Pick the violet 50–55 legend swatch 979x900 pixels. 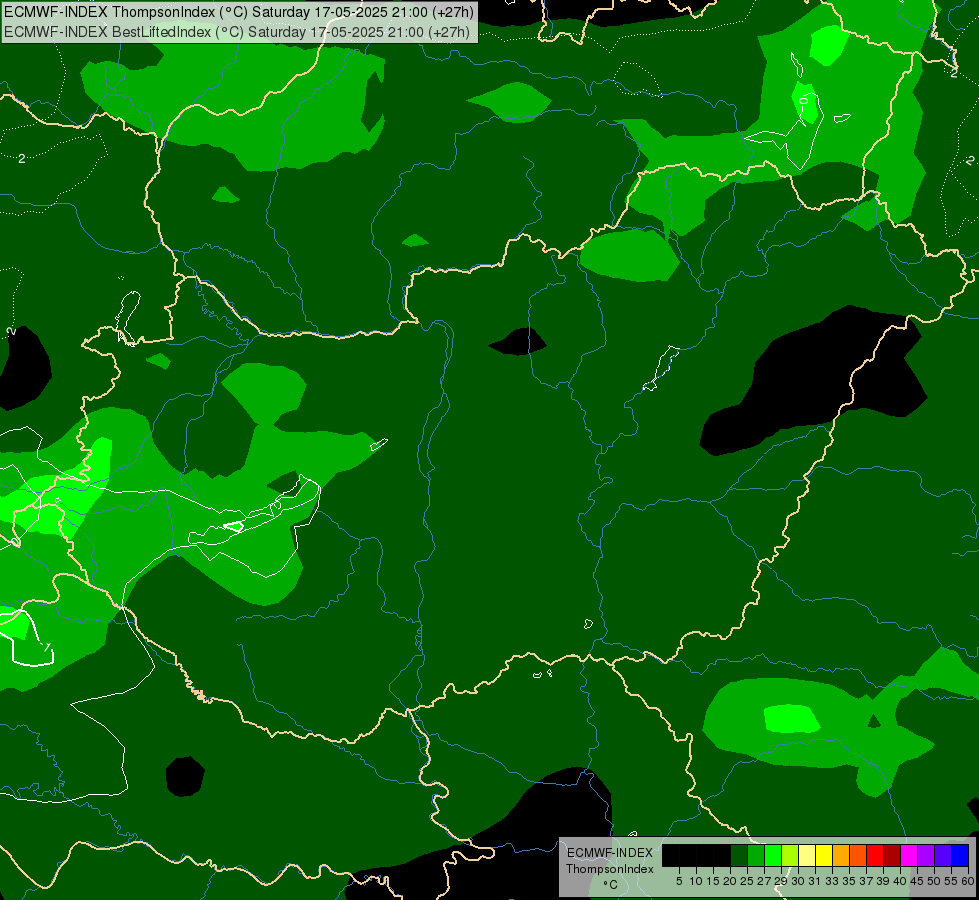pos(943,855)
